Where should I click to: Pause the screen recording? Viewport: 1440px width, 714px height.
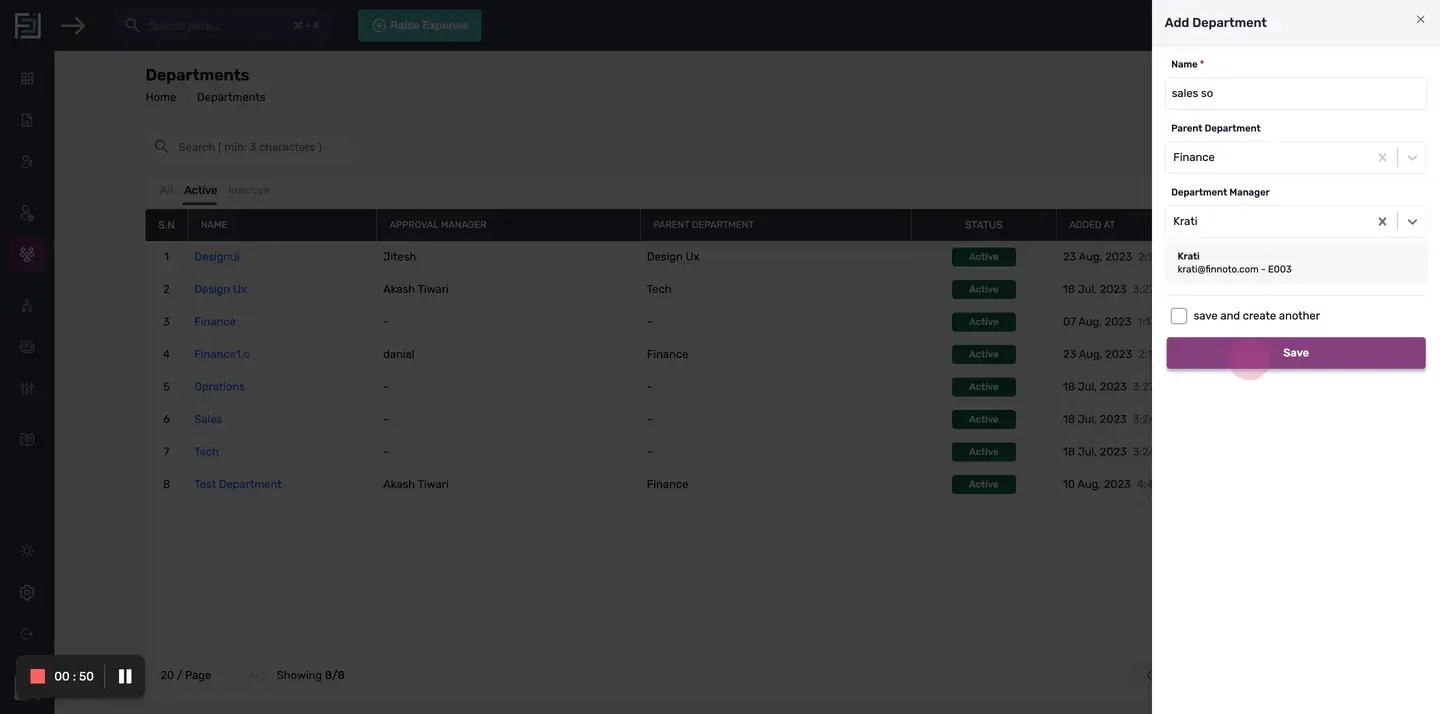coord(125,677)
